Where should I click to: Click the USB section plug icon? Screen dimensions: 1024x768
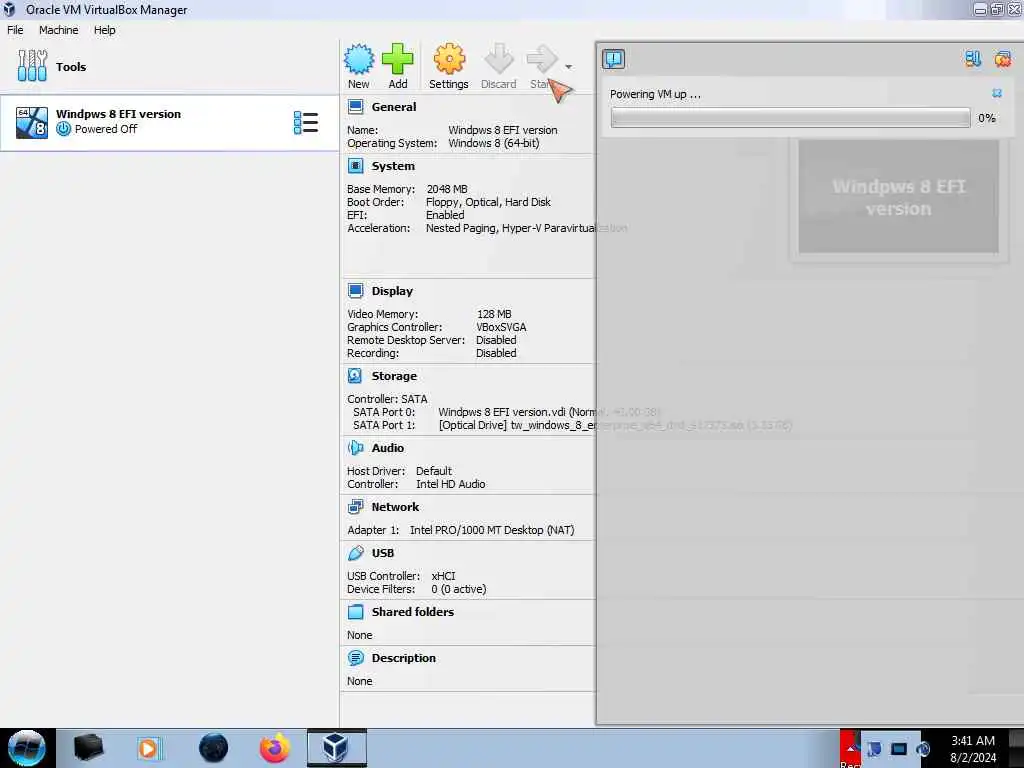point(355,552)
